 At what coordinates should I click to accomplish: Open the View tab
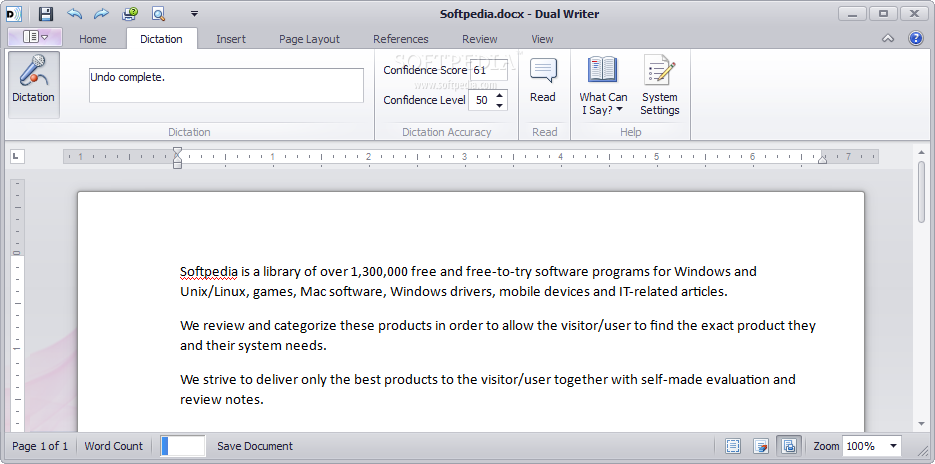point(542,39)
